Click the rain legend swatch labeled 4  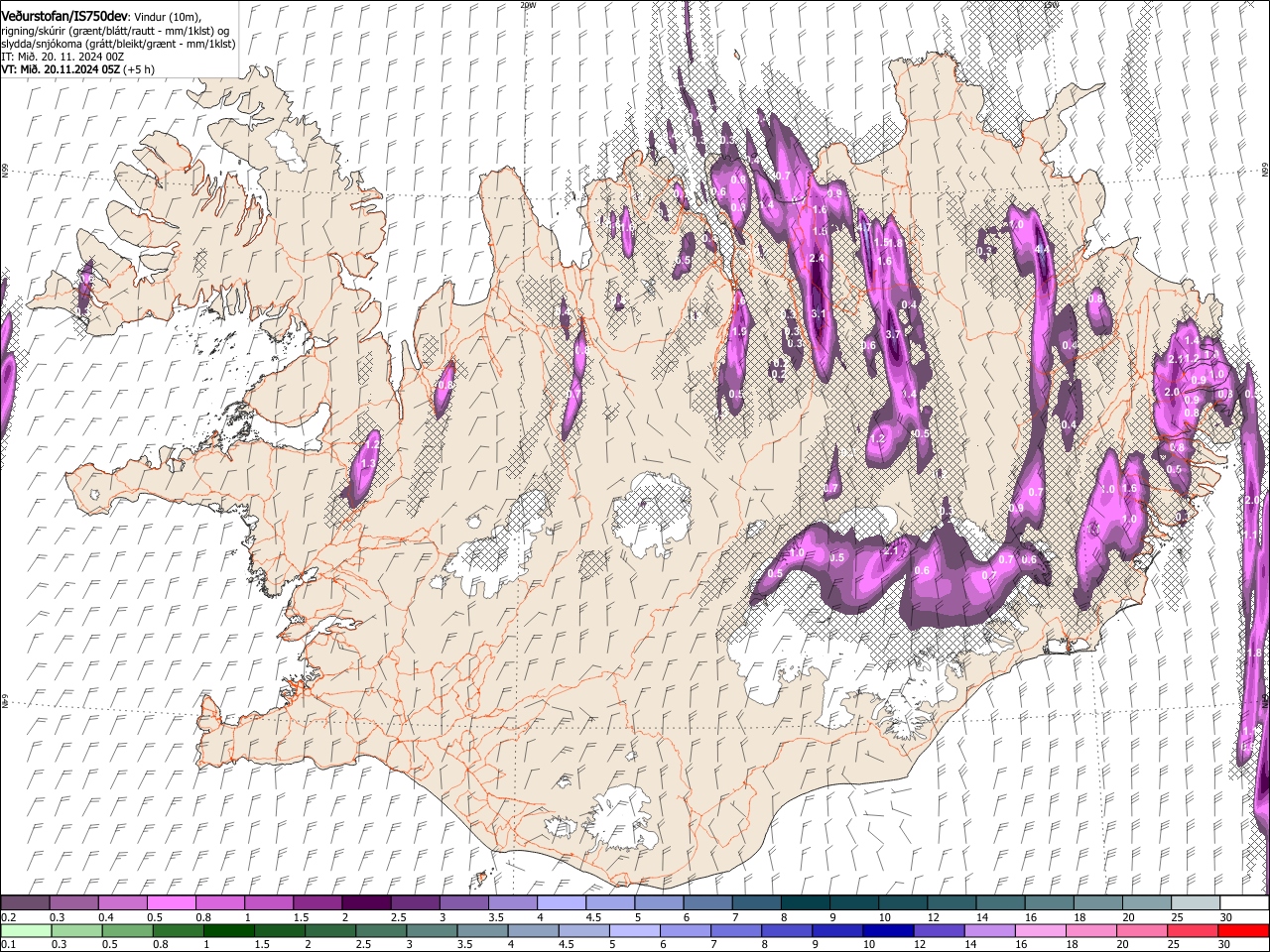coord(533,930)
